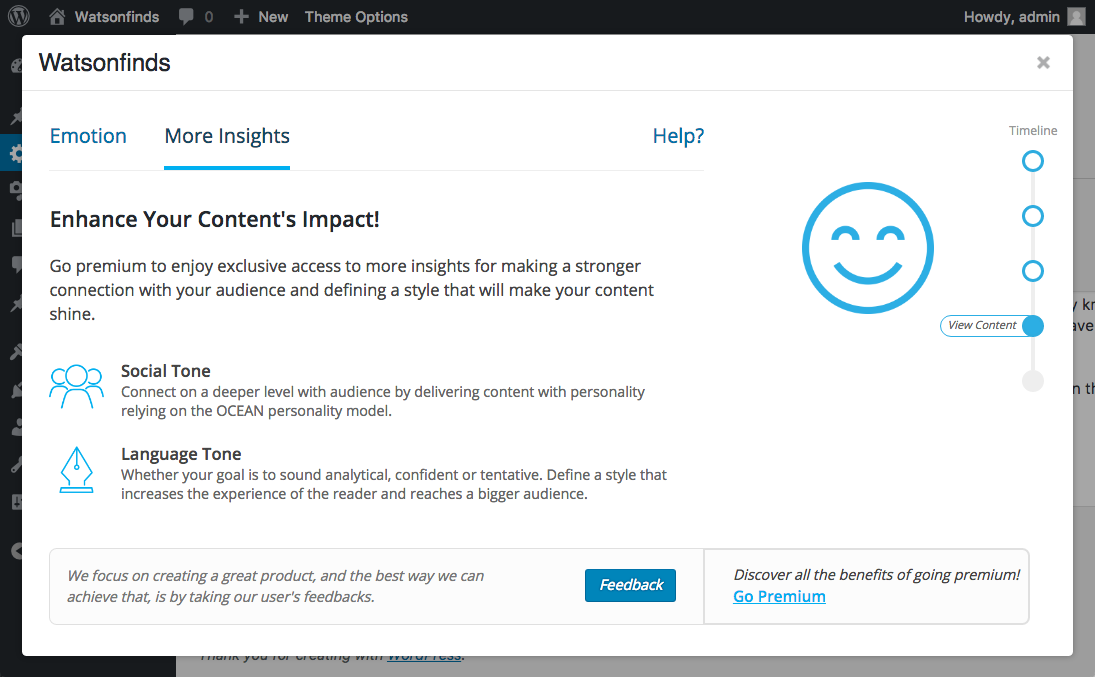The width and height of the screenshot is (1095, 677).
Task: Click the Timeline label
Action: (x=1033, y=131)
